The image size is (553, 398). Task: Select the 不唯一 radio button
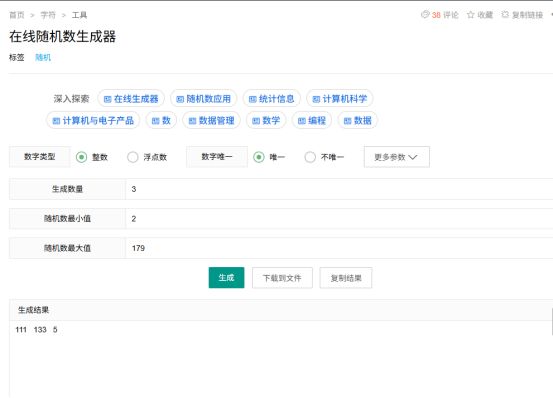coord(310,157)
